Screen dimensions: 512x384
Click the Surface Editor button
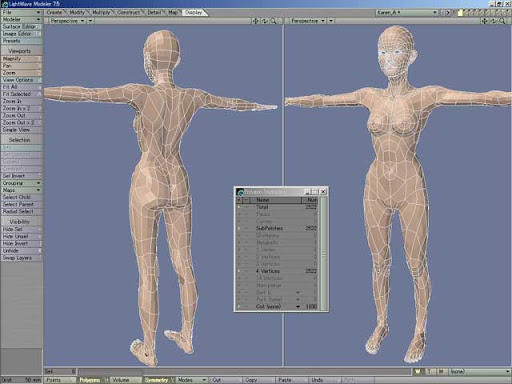pos(21,27)
